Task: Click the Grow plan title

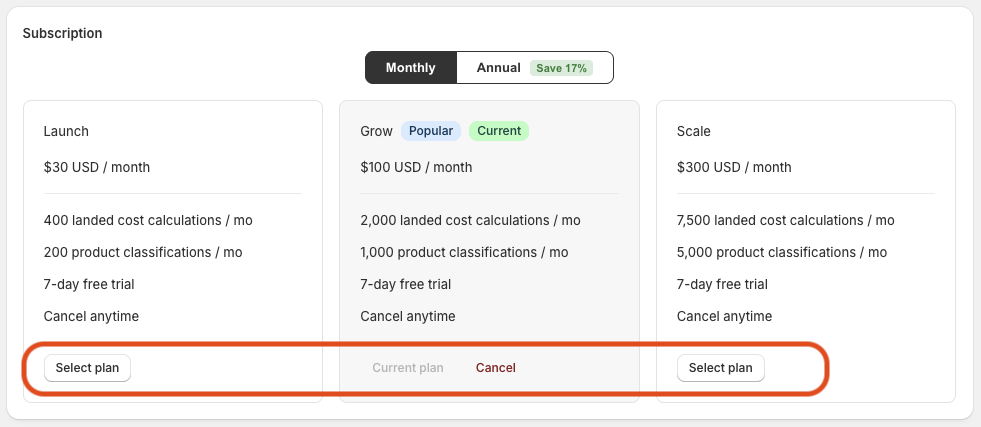Action: coord(376,131)
